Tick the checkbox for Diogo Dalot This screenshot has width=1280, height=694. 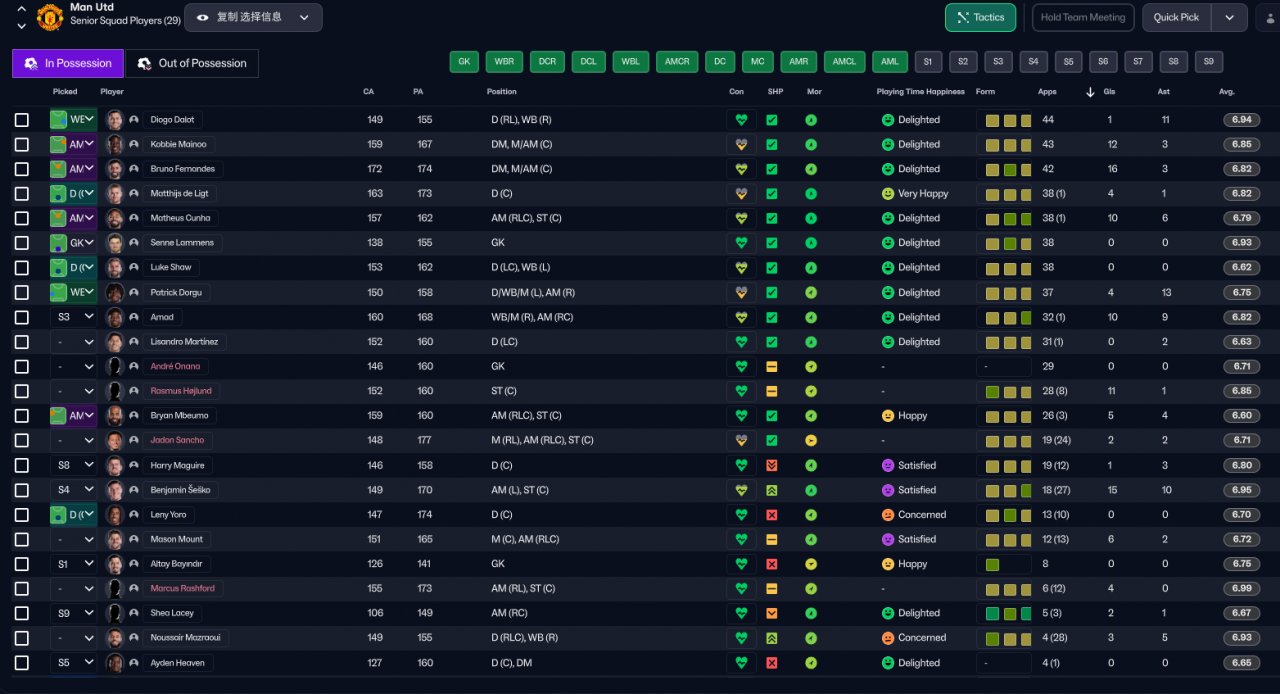point(22,120)
